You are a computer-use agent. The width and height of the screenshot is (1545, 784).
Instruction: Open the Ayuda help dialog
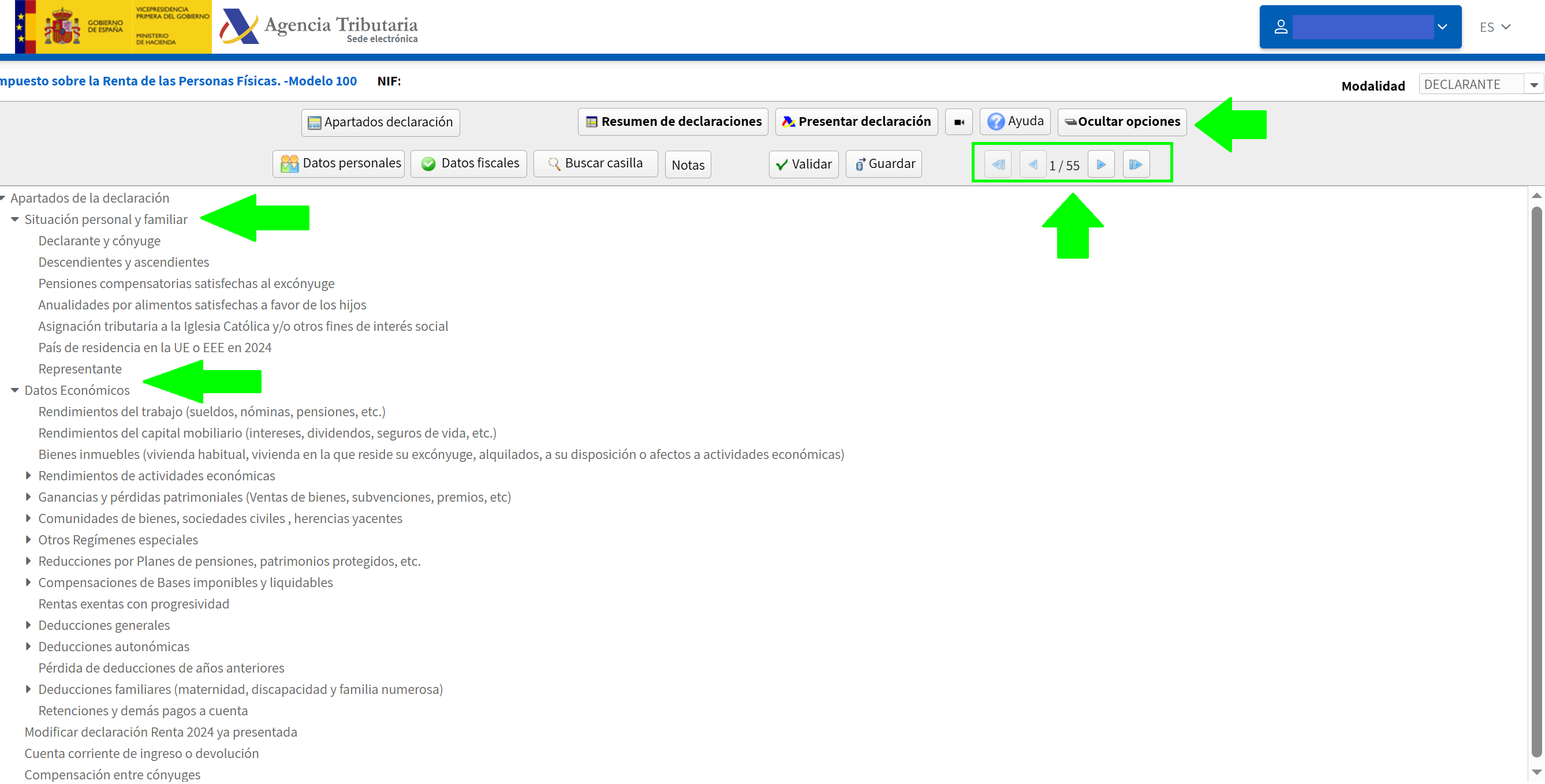point(1015,121)
